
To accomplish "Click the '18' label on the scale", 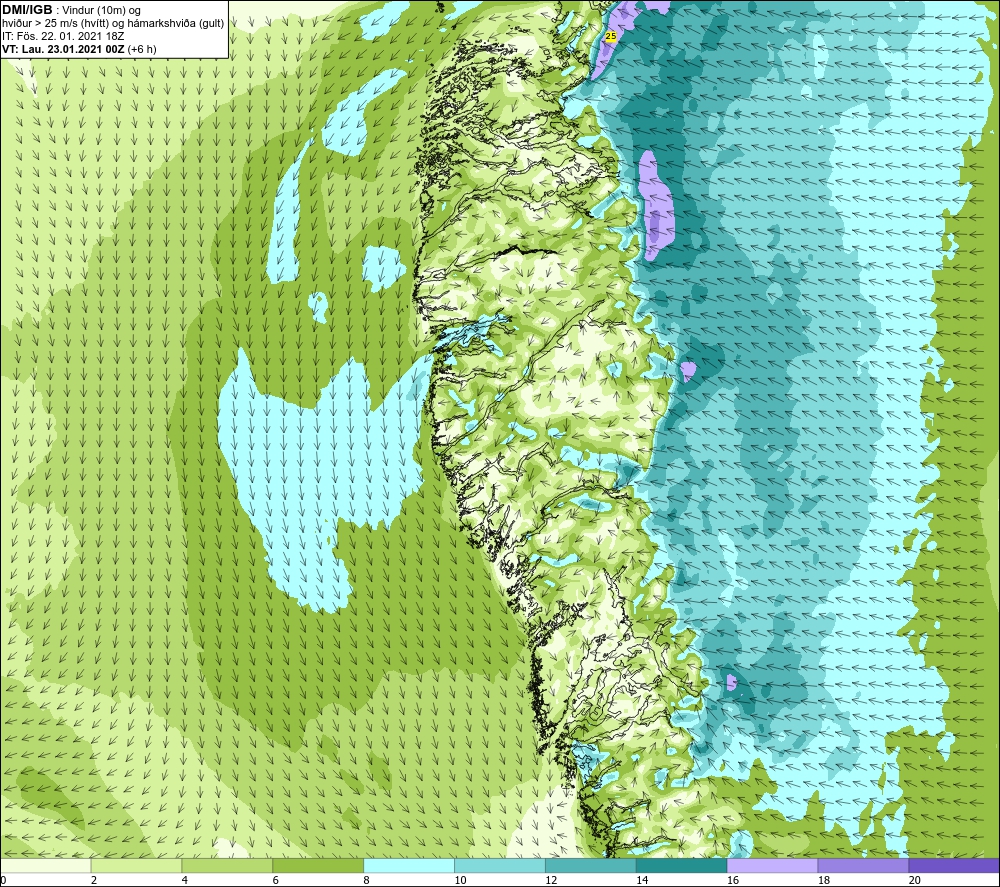I will (x=824, y=880).
